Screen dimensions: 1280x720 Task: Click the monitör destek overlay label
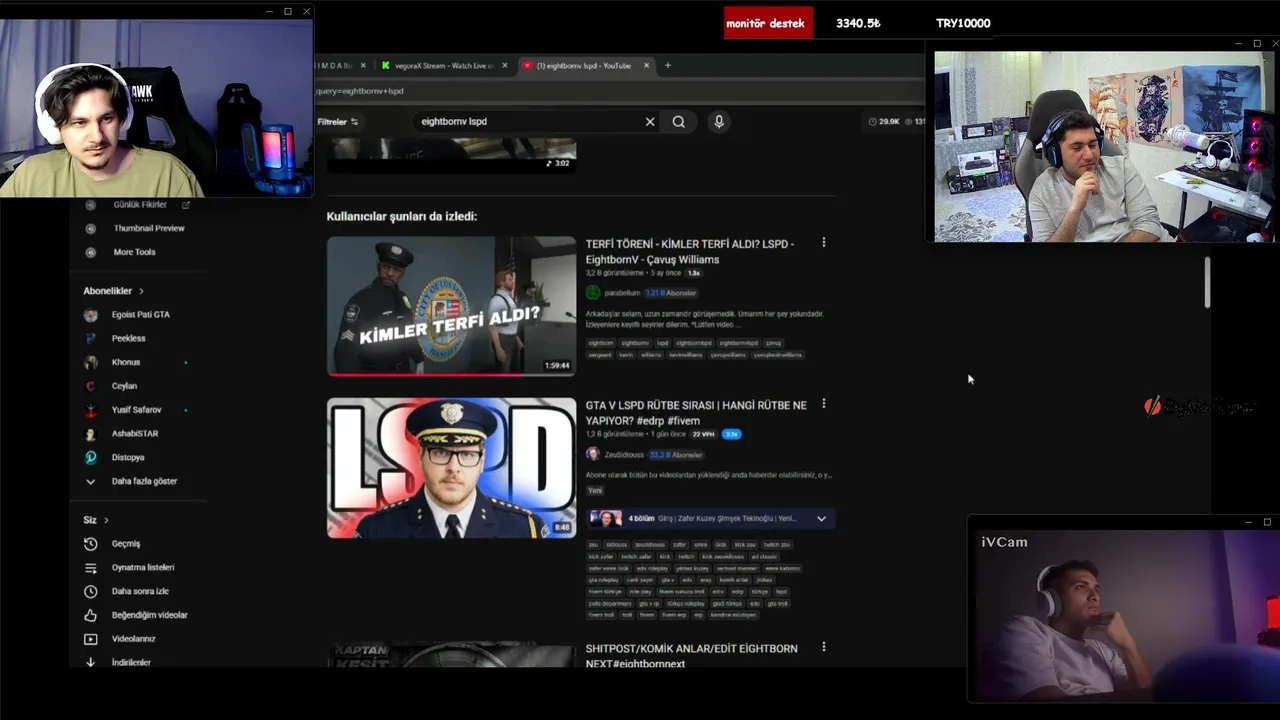[x=768, y=23]
